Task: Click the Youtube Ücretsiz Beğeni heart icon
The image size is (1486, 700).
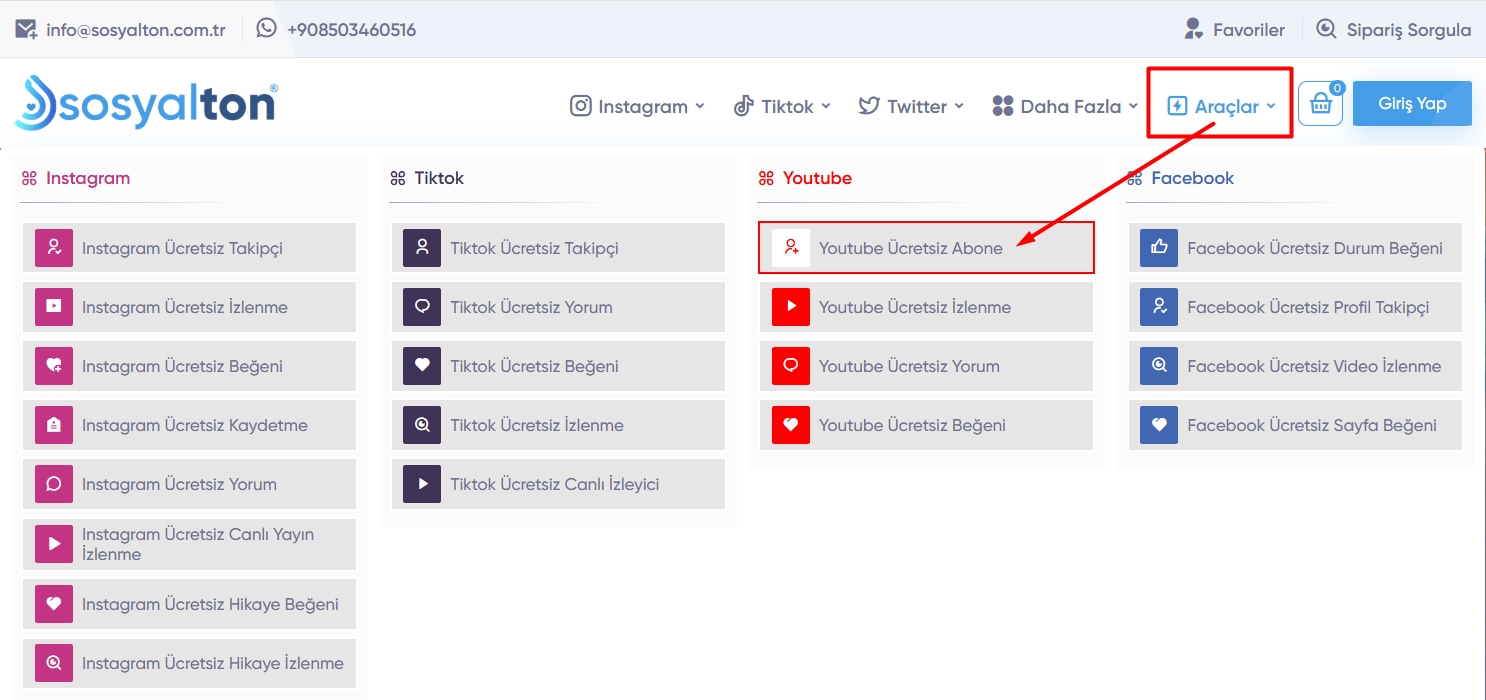Action: pos(791,425)
